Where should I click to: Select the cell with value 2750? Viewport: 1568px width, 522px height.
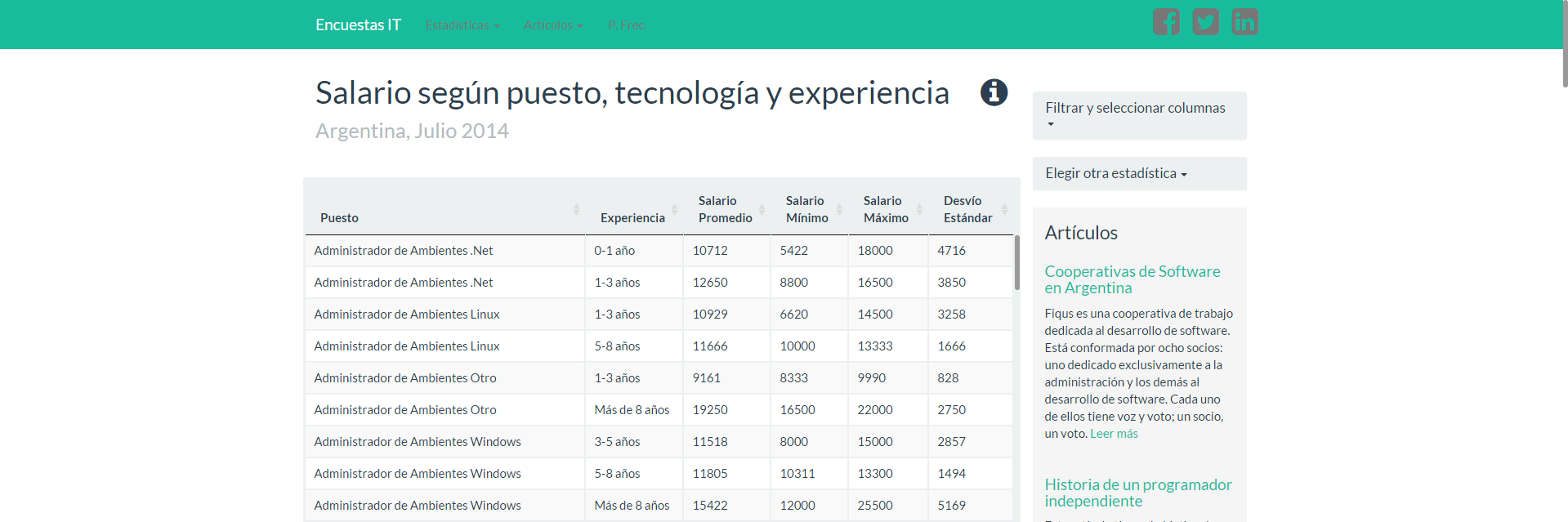pos(971,410)
